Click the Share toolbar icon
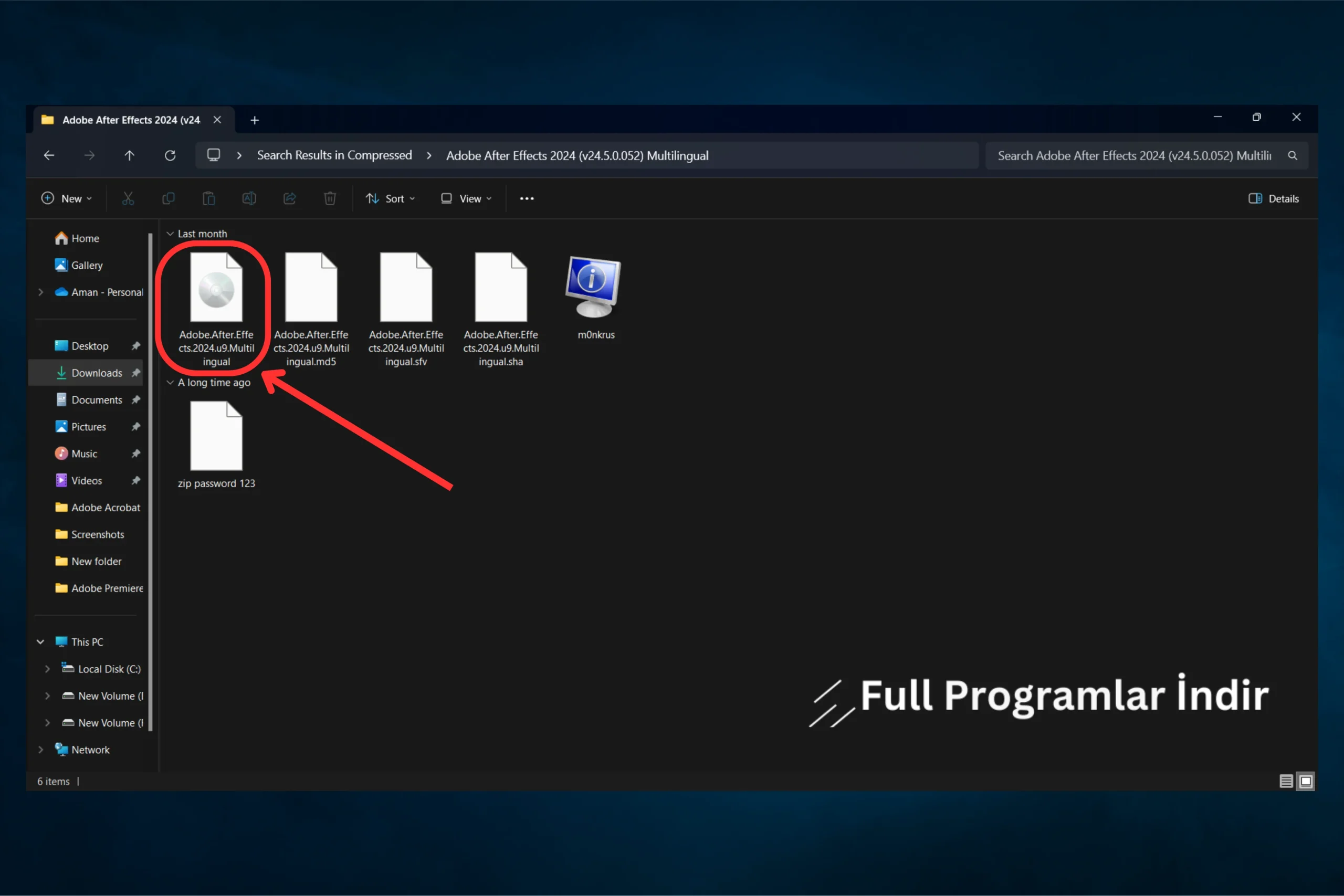The width and height of the screenshot is (1344, 896). click(x=290, y=198)
